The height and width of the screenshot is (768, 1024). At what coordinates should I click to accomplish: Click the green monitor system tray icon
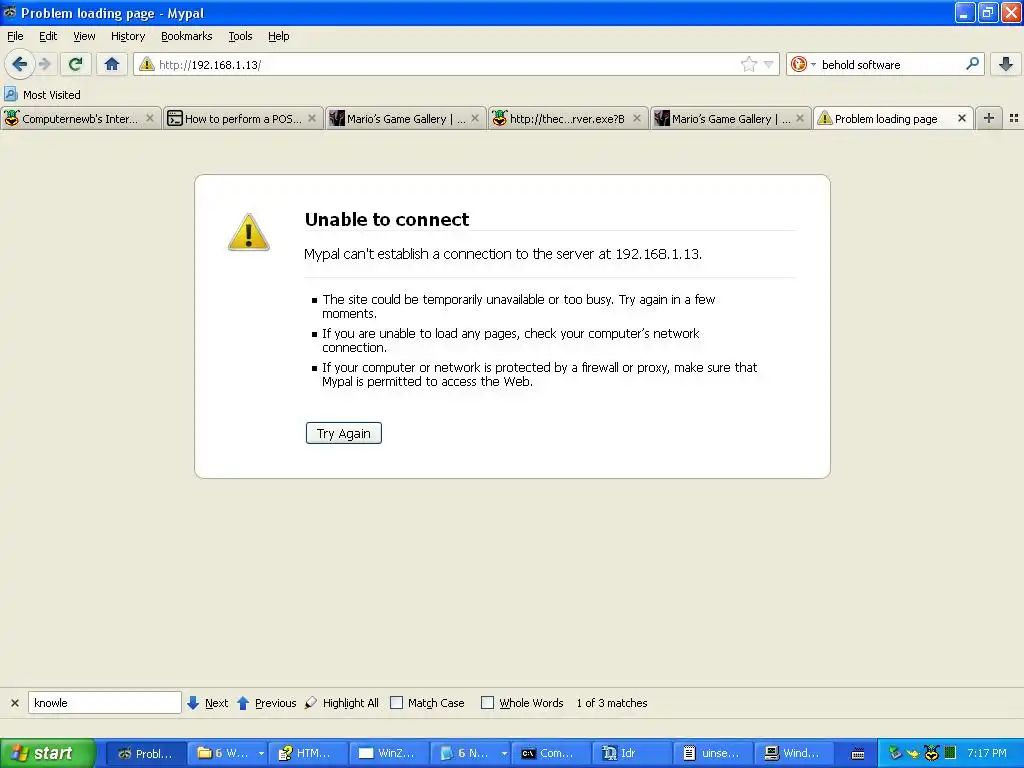tap(950, 753)
